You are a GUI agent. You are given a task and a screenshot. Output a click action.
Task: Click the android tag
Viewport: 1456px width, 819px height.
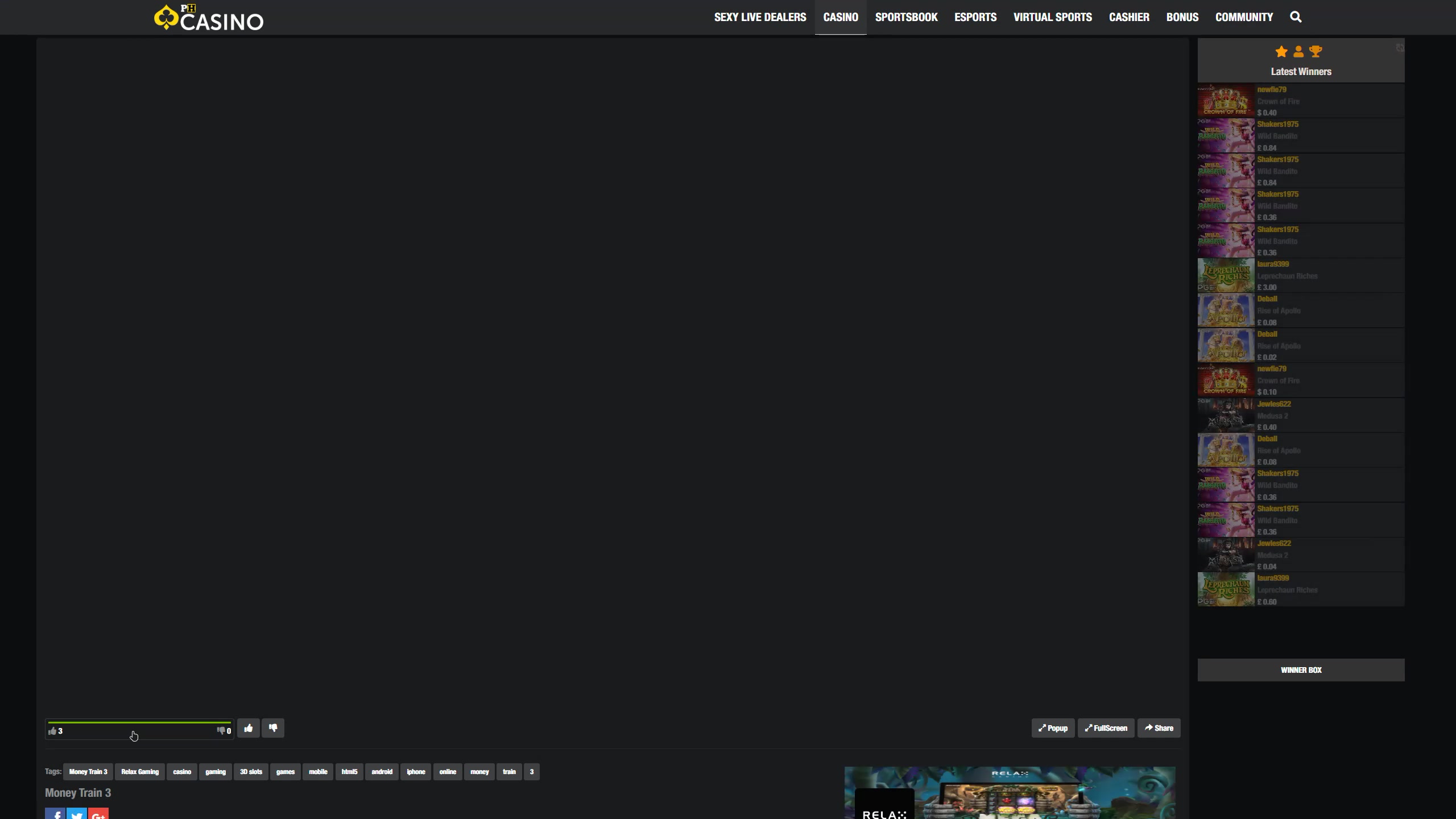[382, 772]
